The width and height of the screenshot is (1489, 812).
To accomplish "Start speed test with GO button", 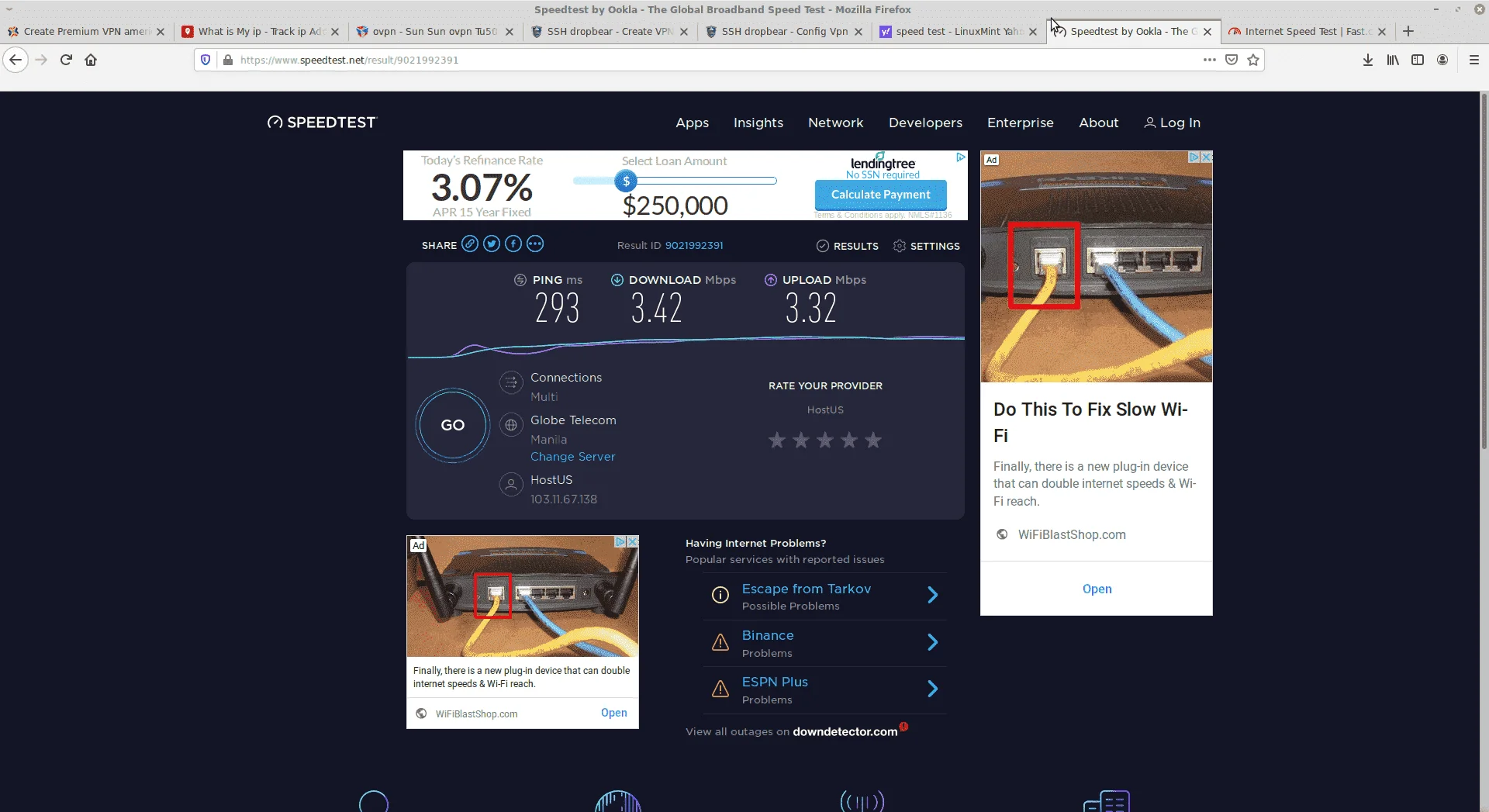I will point(453,425).
